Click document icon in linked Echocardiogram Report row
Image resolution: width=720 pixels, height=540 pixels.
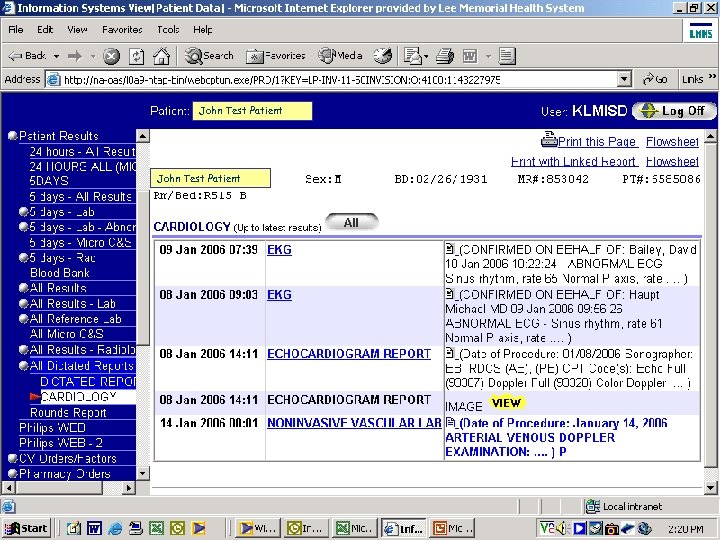point(450,353)
